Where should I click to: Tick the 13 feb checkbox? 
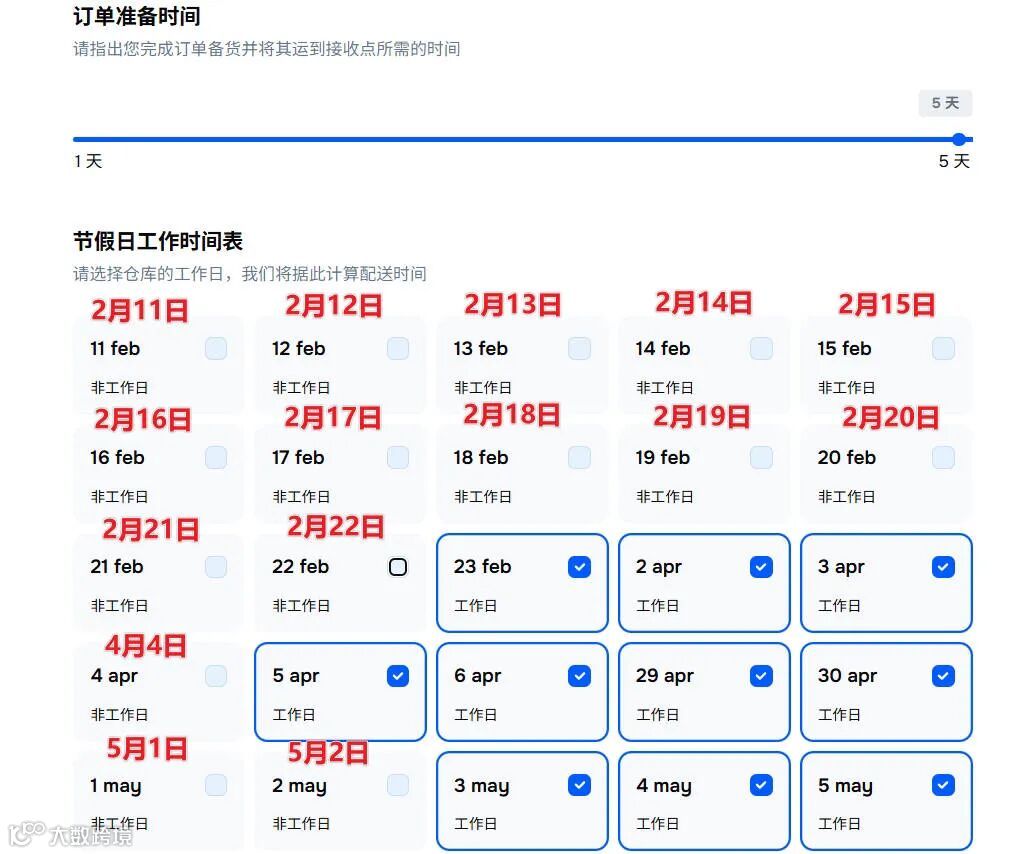(579, 348)
